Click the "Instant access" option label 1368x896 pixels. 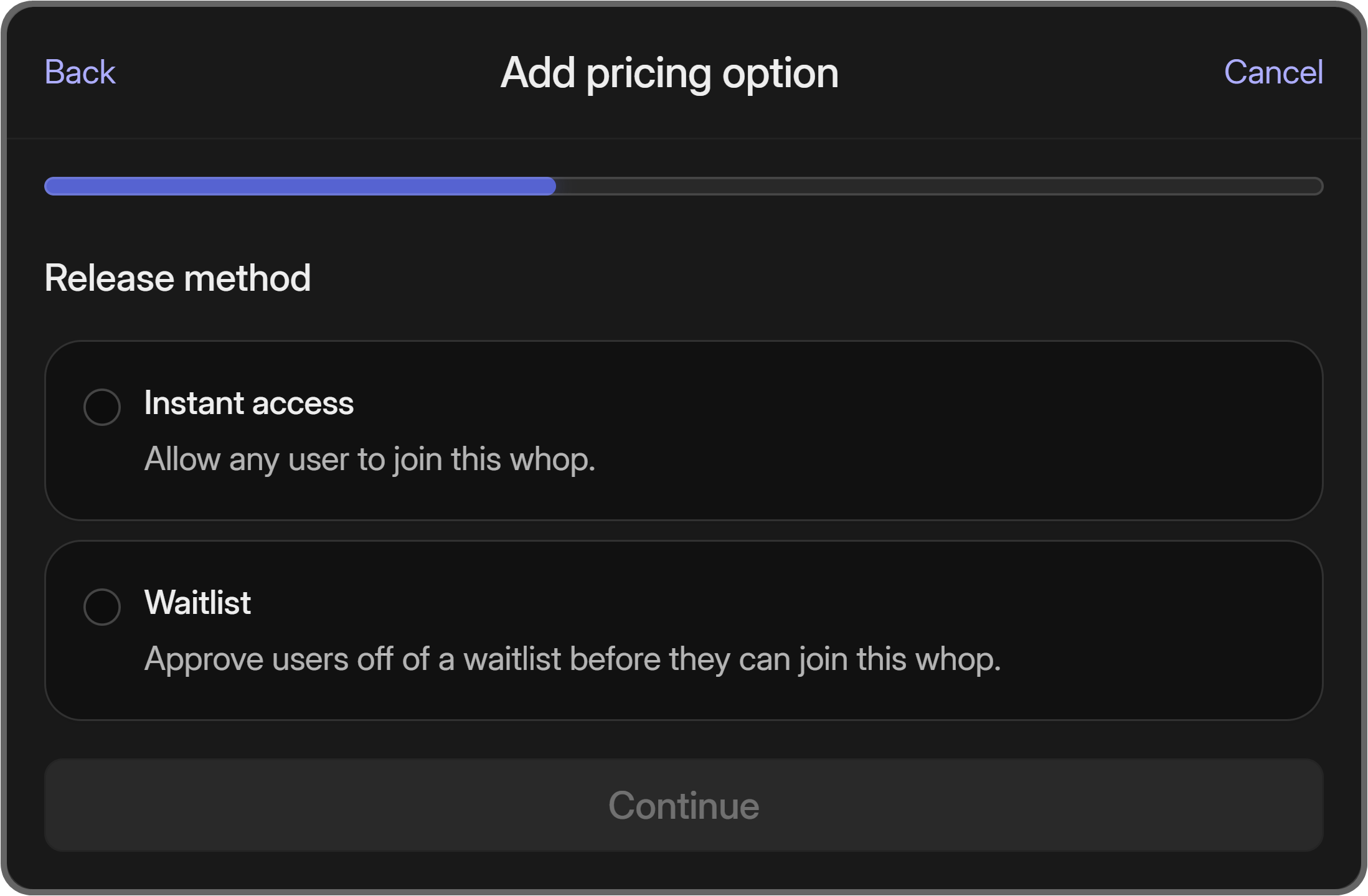tap(248, 403)
